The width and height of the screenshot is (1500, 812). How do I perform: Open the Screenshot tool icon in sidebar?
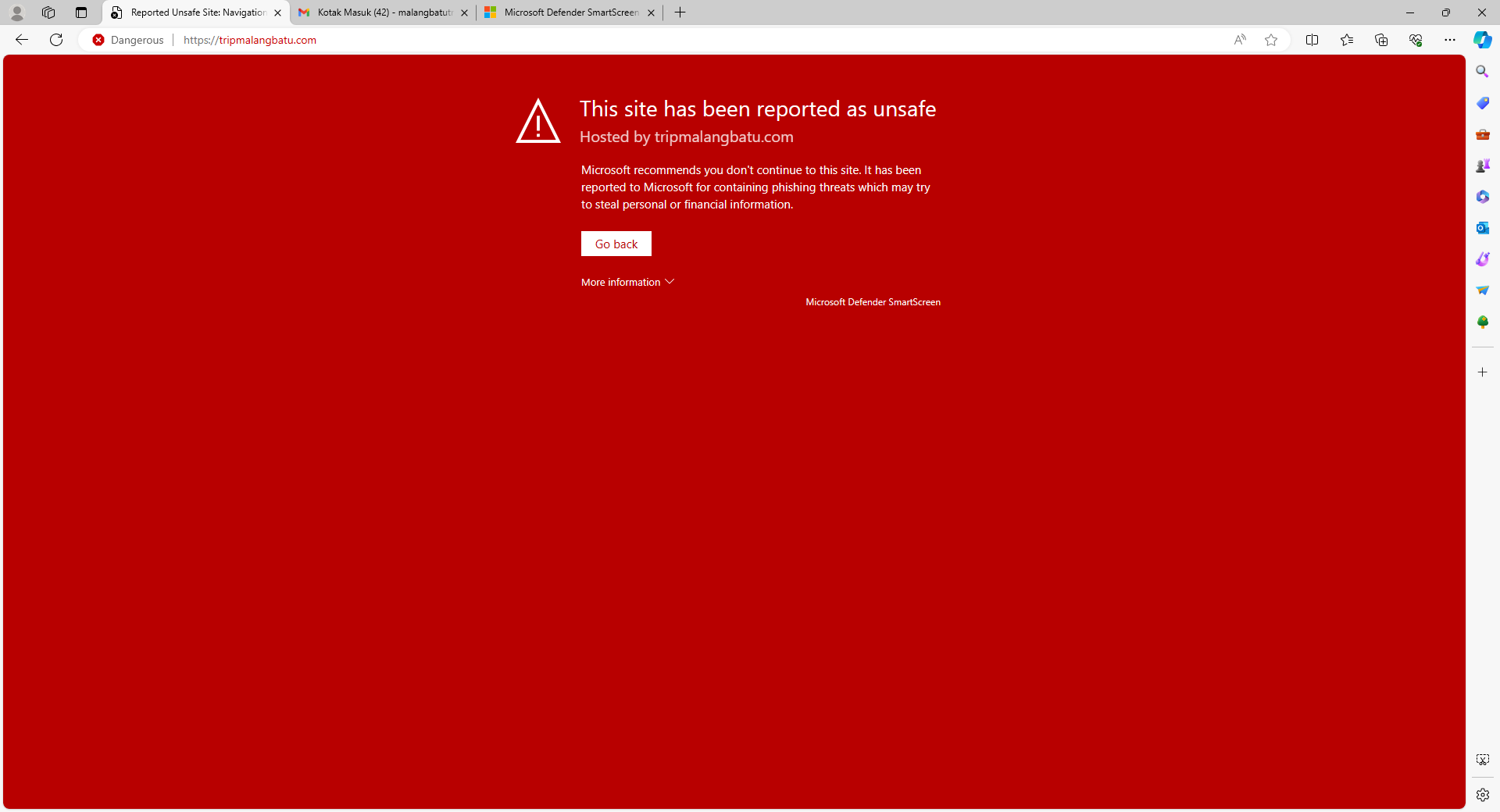(1482, 760)
